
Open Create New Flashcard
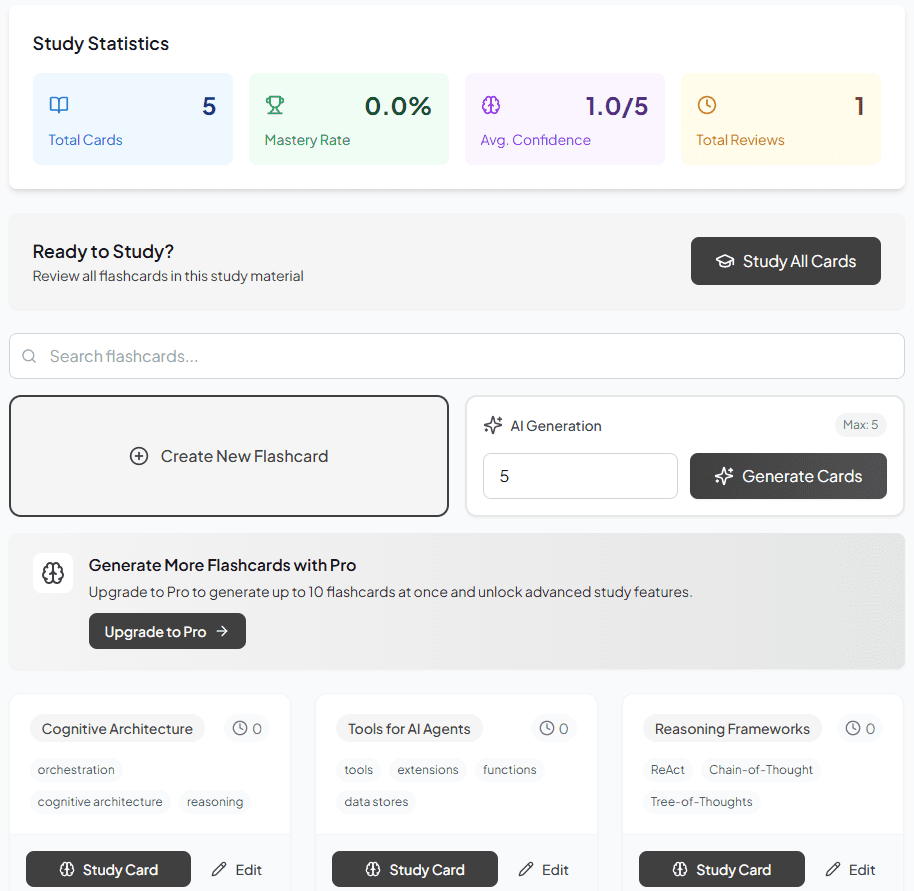tap(229, 456)
